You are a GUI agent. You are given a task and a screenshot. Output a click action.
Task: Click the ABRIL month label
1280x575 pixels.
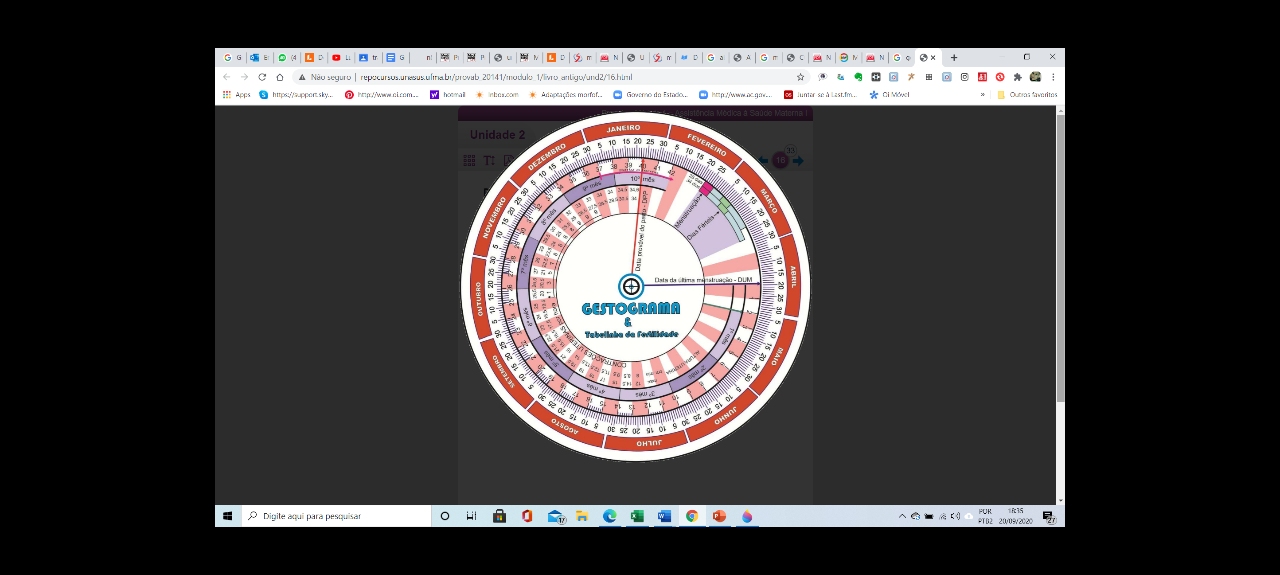pyautogui.click(x=791, y=276)
